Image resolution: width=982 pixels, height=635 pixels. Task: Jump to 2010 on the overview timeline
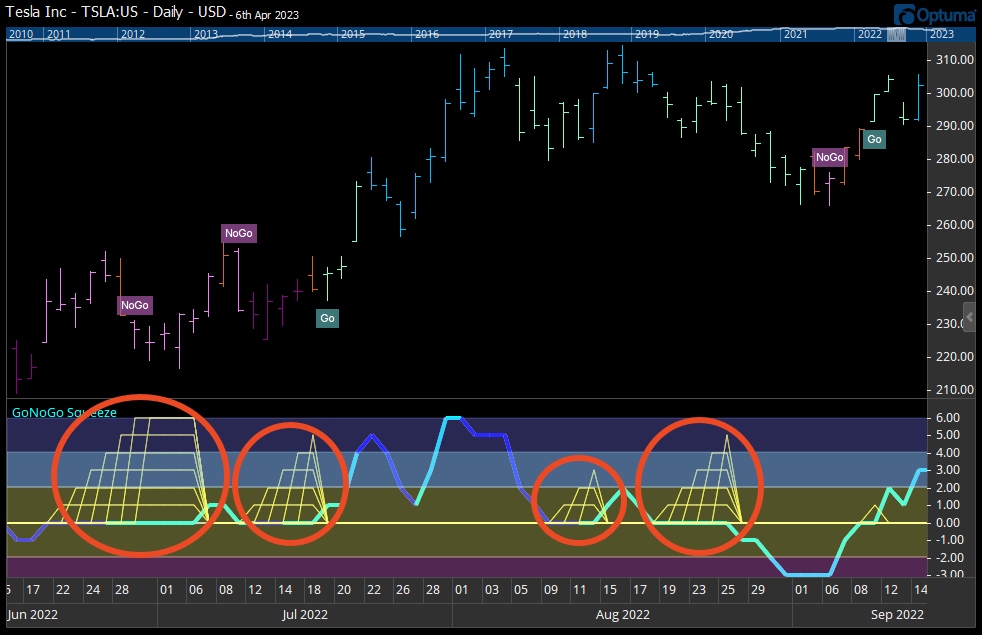click(x=21, y=34)
